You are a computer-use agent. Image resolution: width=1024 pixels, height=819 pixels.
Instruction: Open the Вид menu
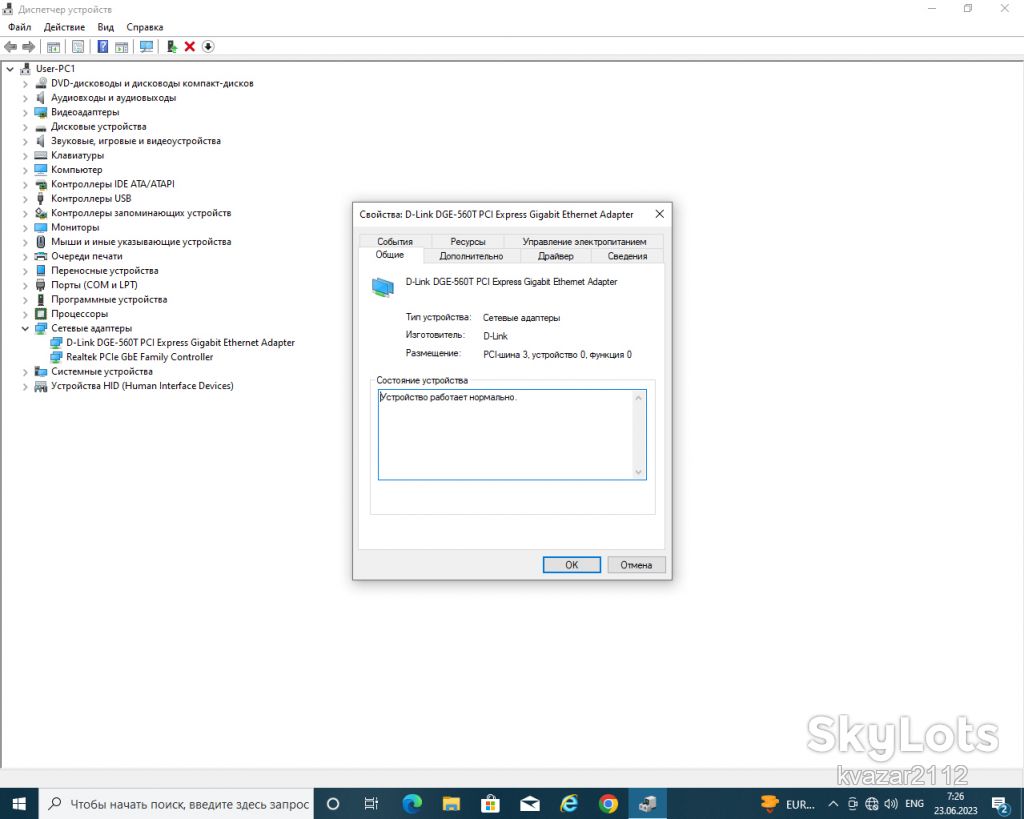106,27
